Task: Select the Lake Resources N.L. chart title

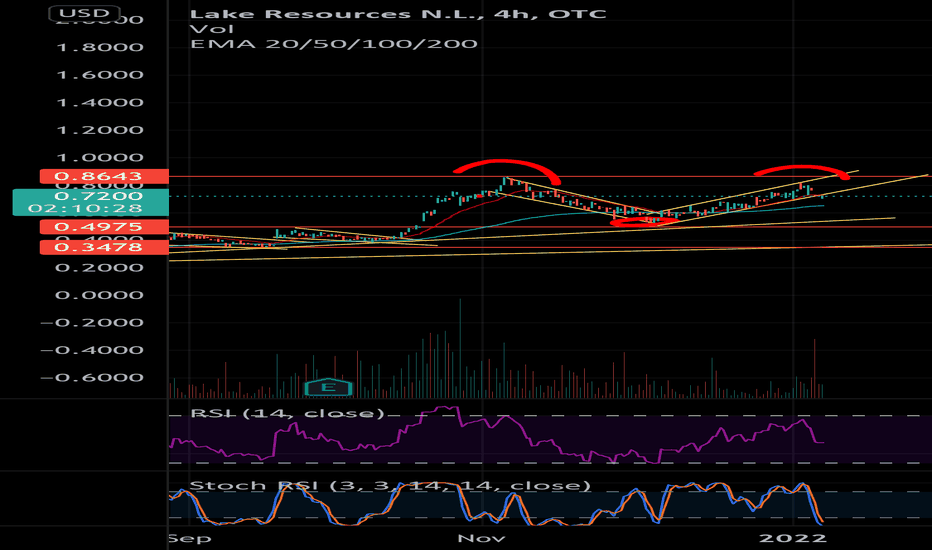Action: pos(398,14)
